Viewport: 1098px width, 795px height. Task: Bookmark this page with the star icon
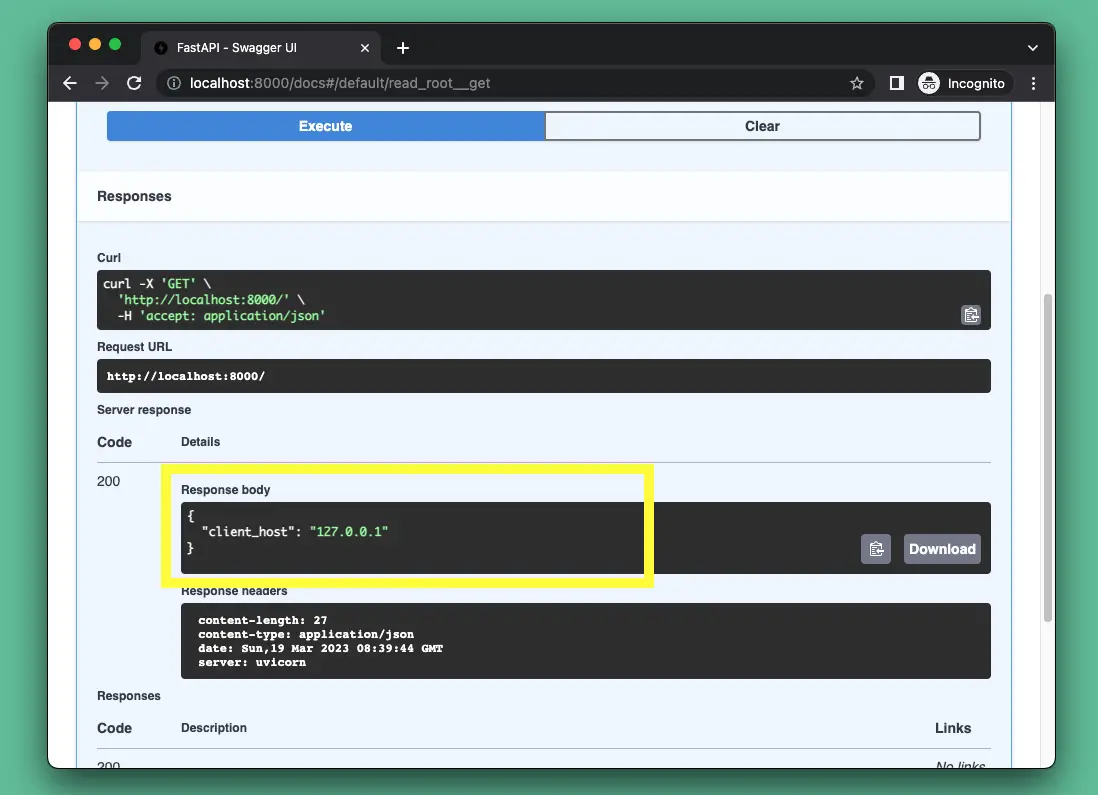click(x=856, y=83)
